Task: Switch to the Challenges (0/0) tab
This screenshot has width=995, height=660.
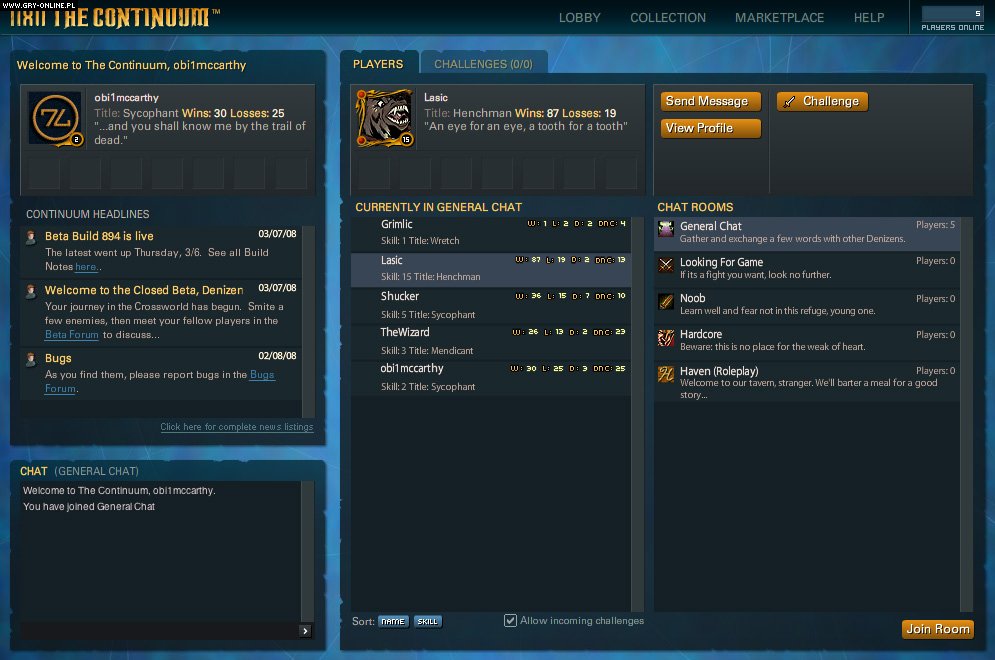Action: coord(483,62)
